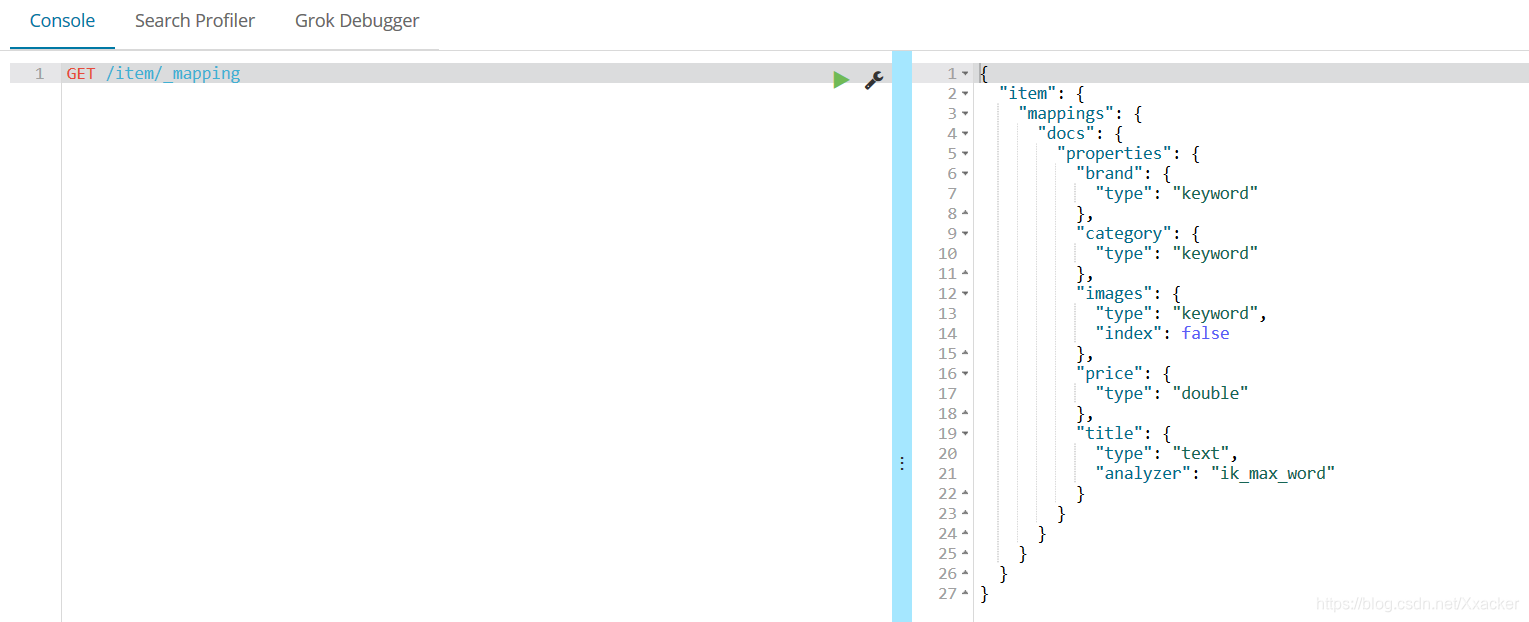The image size is (1529, 622).
Task: Fold the "price" field at line 16
Action: pos(965,374)
